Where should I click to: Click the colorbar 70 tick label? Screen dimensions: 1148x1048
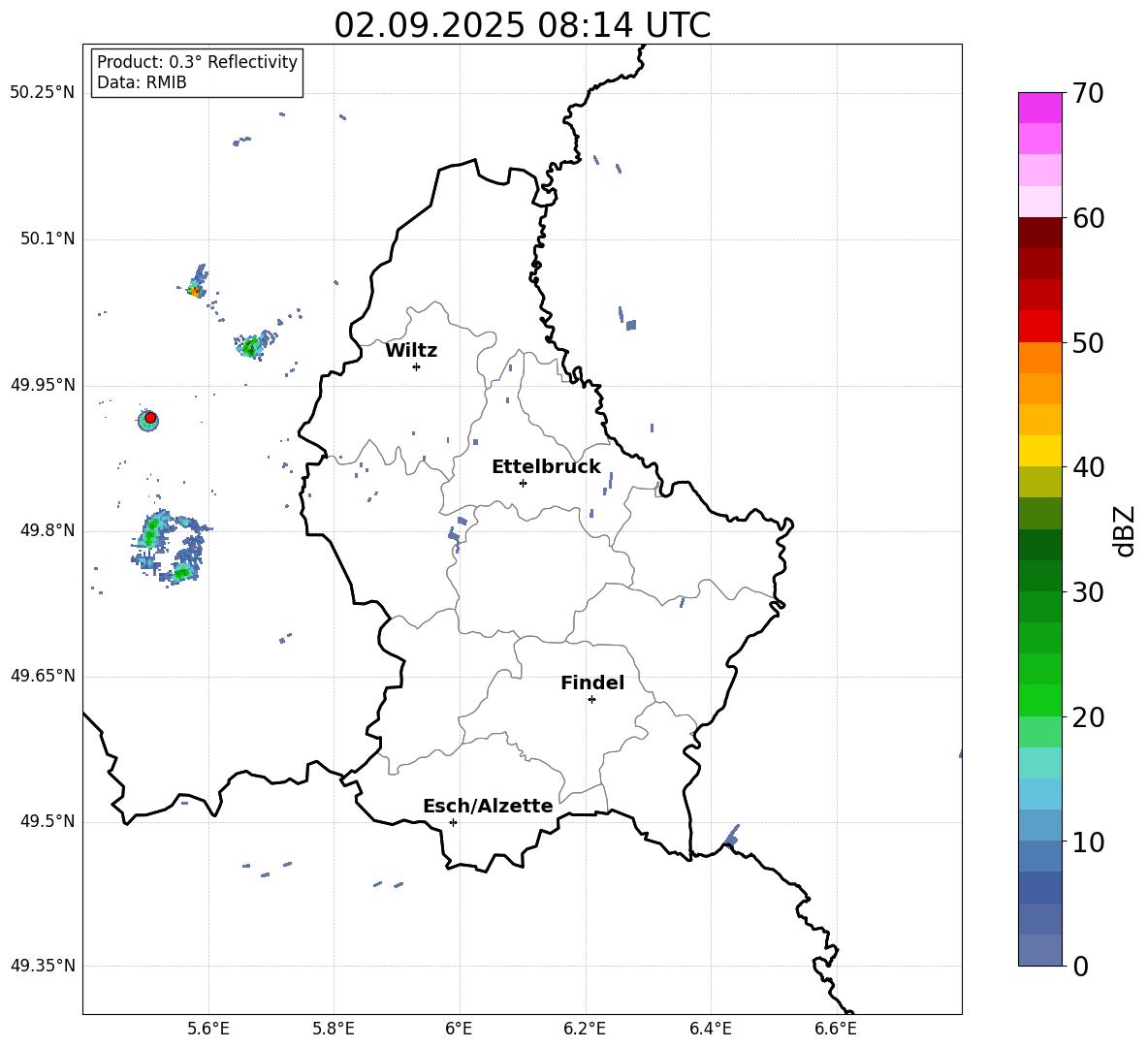pyautogui.click(x=1088, y=93)
